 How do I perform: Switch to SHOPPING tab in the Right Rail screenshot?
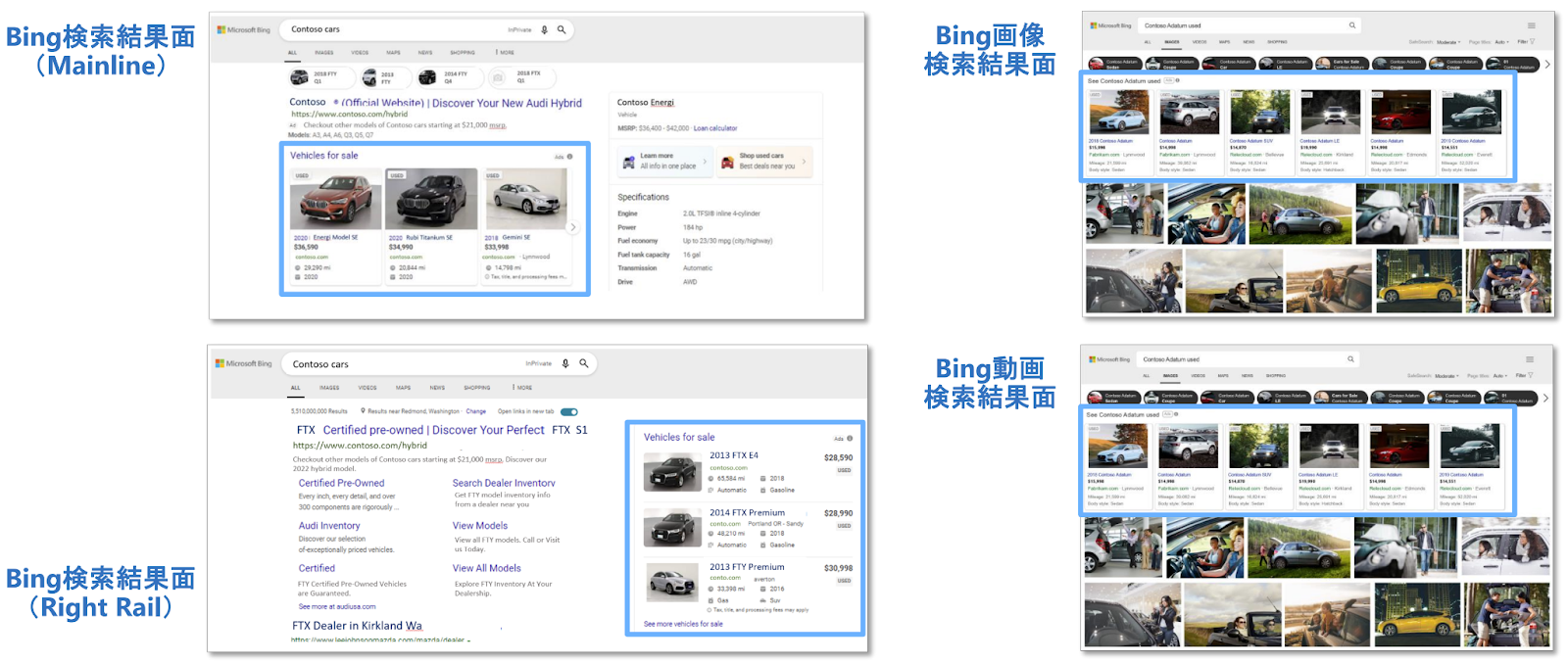pyautogui.click(x=477, y=388)
